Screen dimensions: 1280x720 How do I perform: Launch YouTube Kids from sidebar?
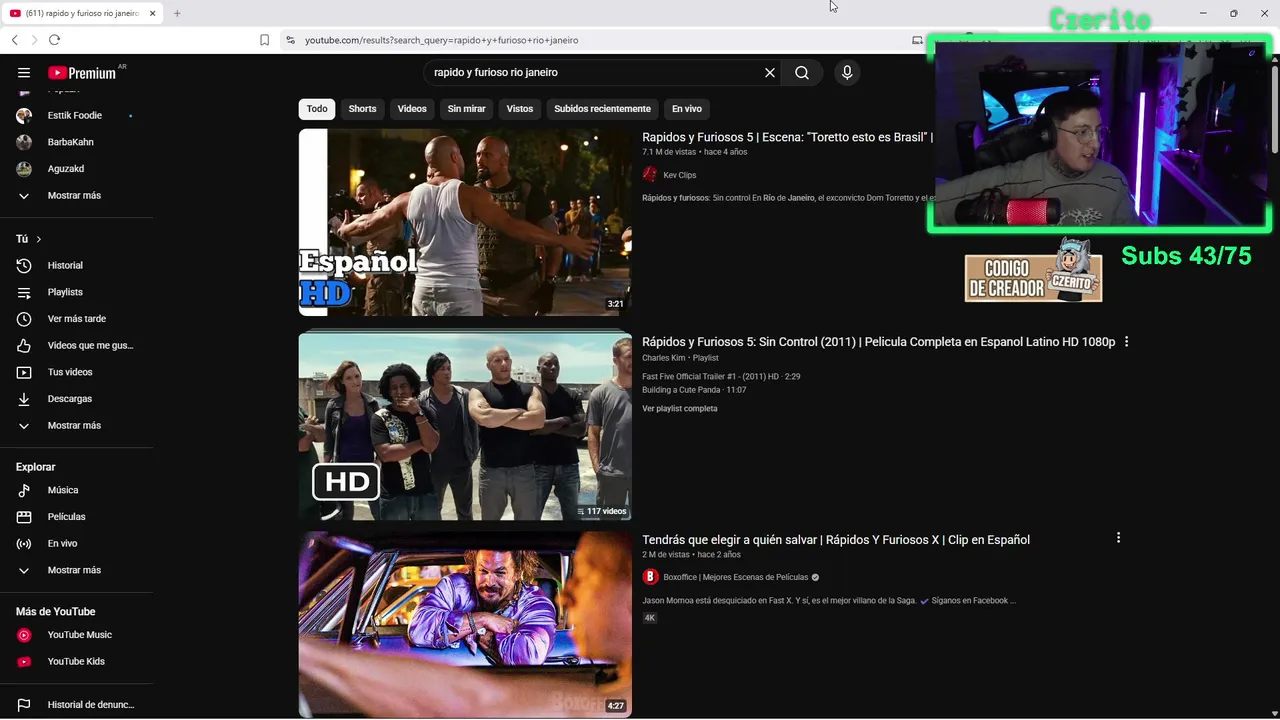76,661
